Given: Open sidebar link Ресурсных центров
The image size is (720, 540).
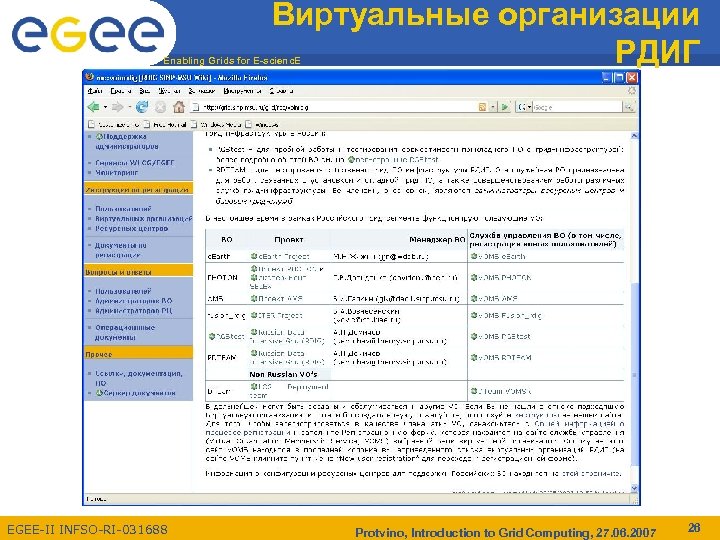Looking at the screenshot, I should coord(131,228).
